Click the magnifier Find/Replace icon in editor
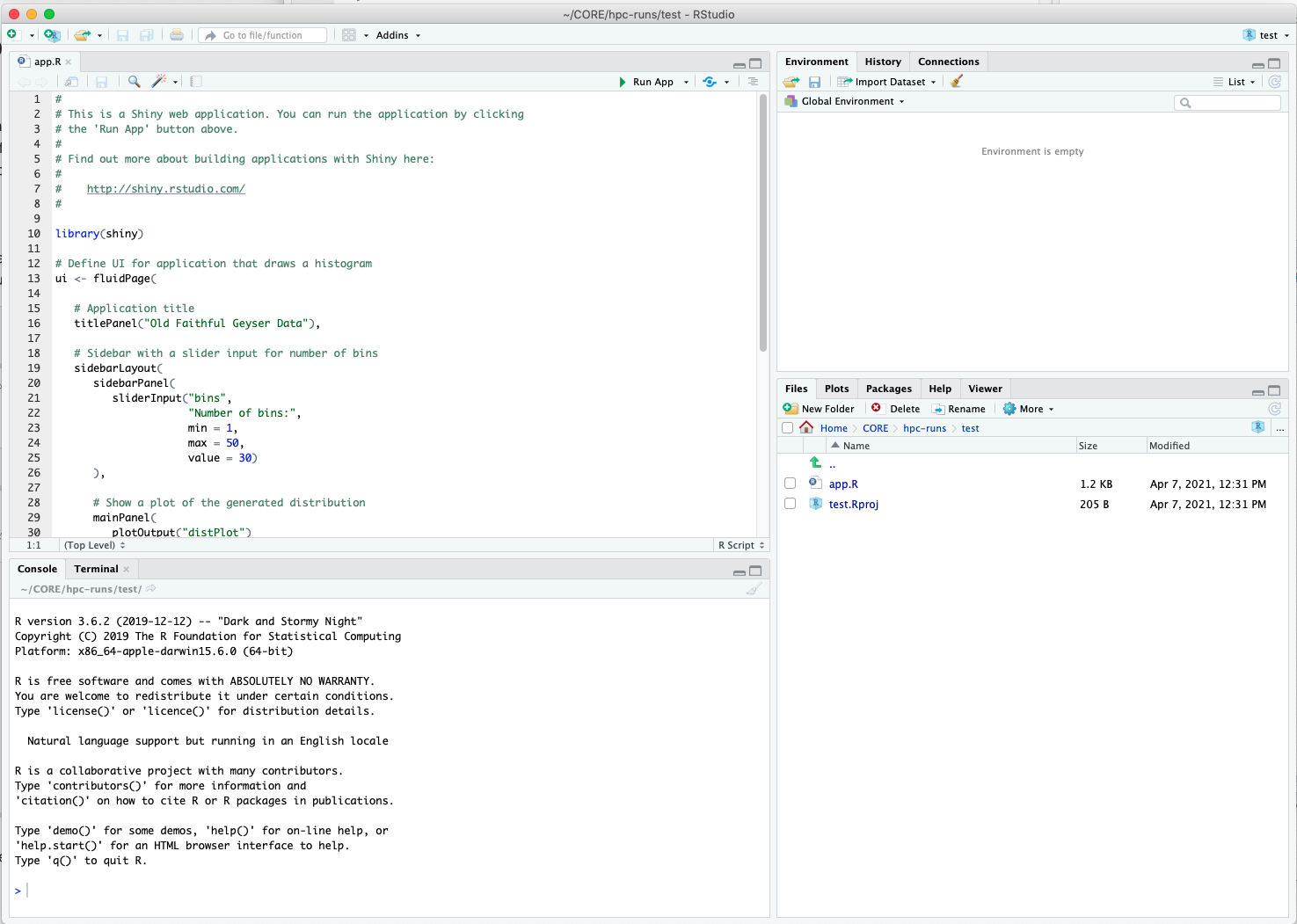1297x924 pixels. [x=134, y=82]
